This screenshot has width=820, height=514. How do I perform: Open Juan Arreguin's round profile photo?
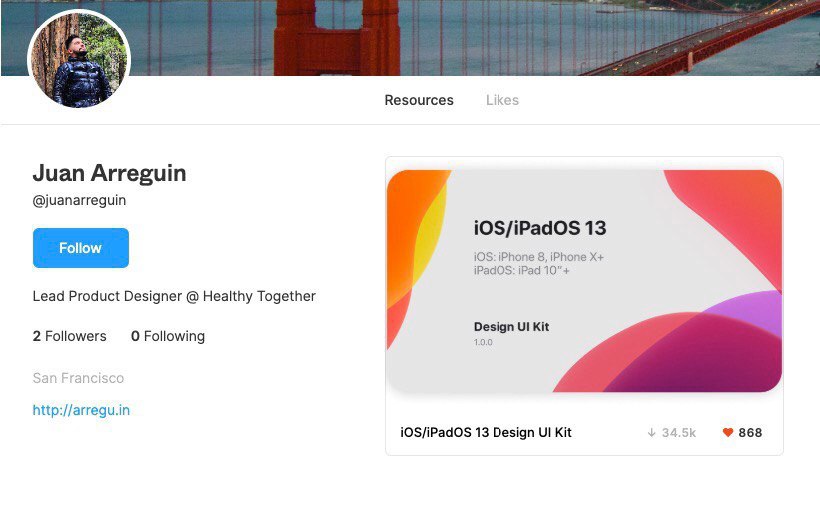[79, 60]
